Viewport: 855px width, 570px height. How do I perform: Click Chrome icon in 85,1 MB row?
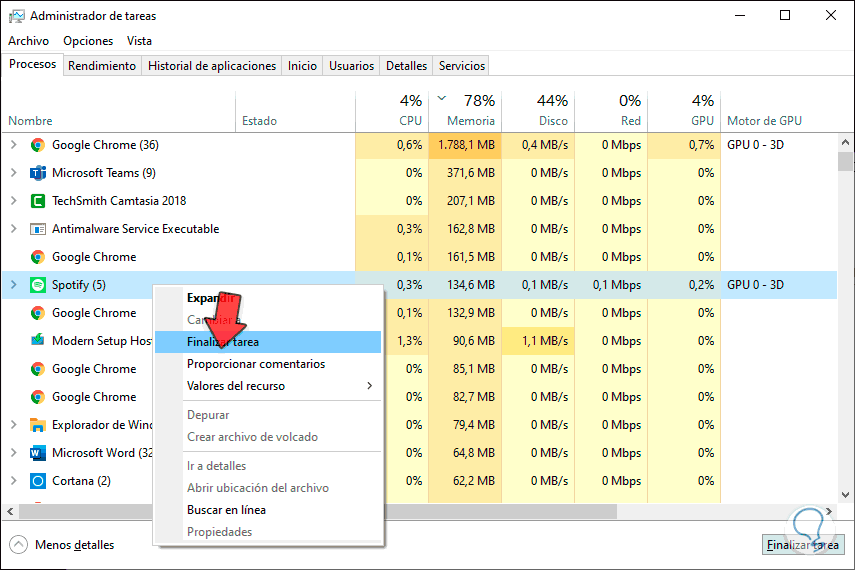click(38, 369)
